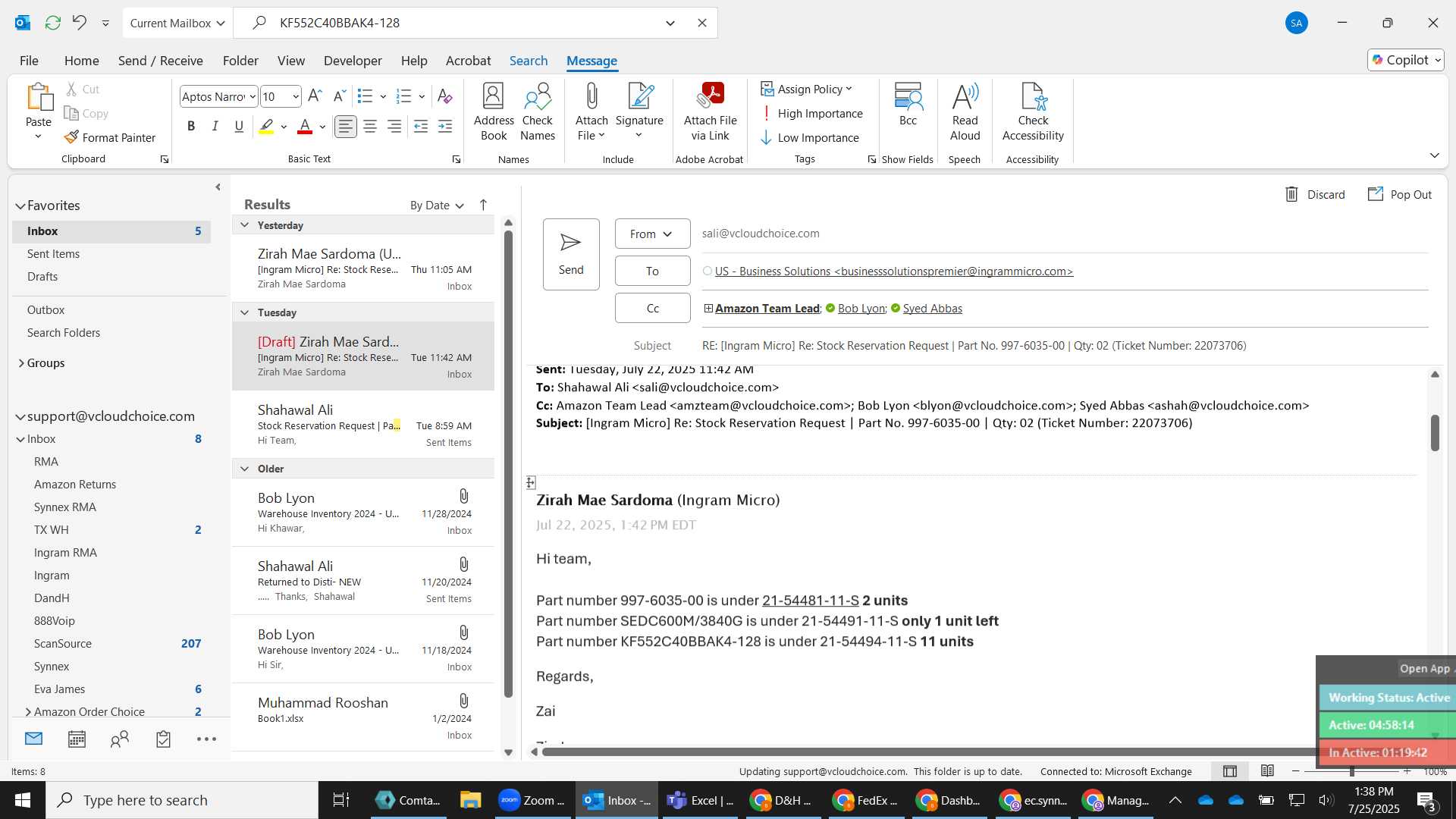
Task: Open the From address dropdown
Action: [652, 234]
